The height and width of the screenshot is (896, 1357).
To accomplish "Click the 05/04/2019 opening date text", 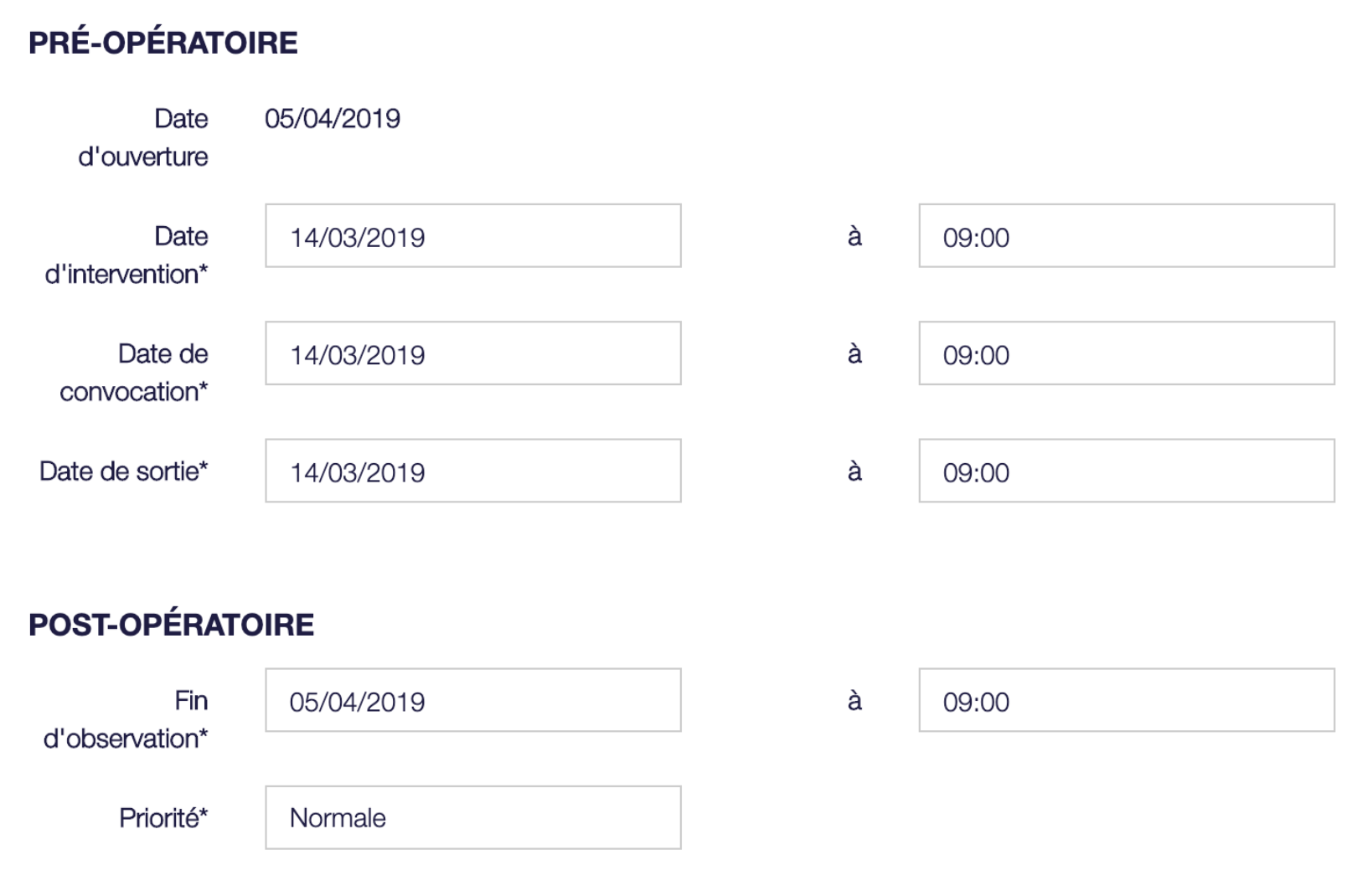I will tap(333, 118).
